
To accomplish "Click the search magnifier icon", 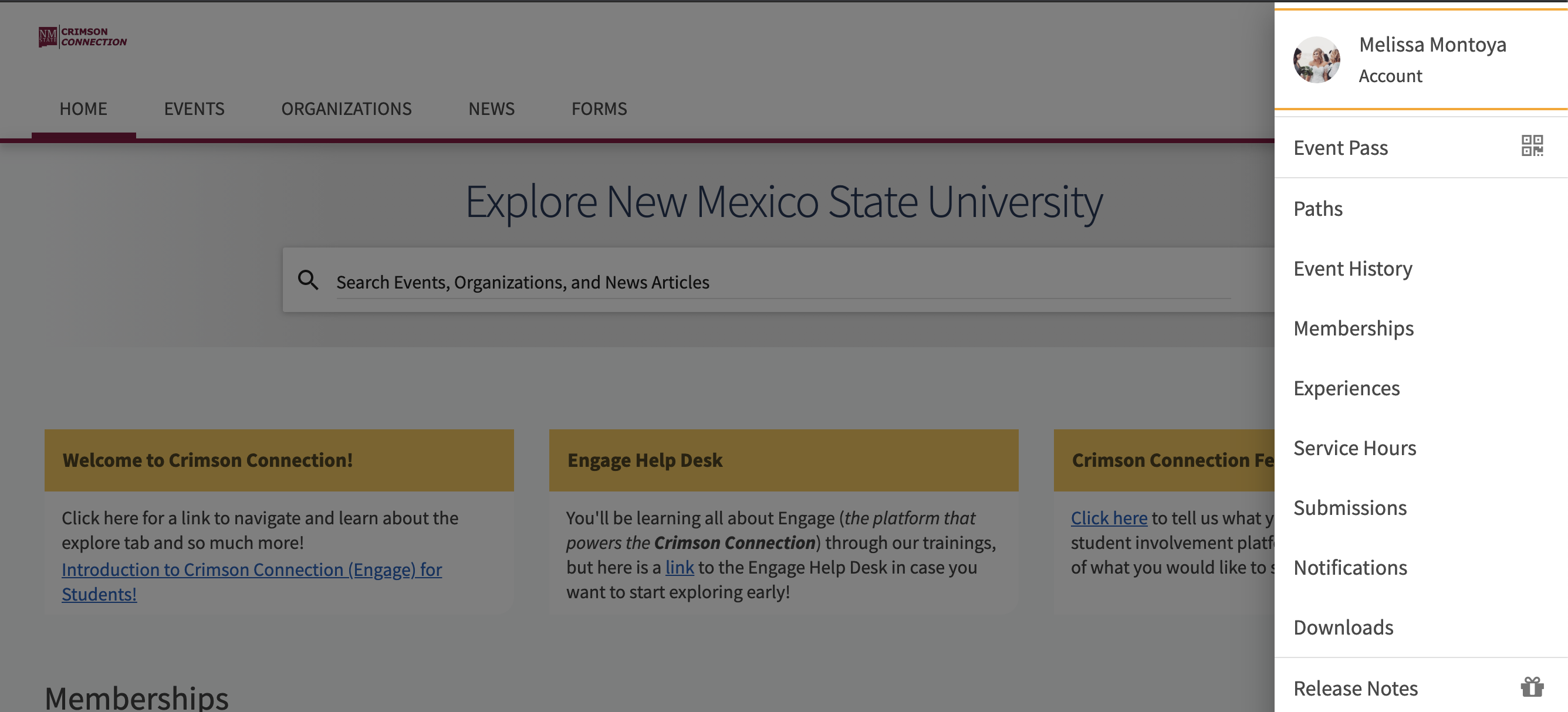I will 308,280.
